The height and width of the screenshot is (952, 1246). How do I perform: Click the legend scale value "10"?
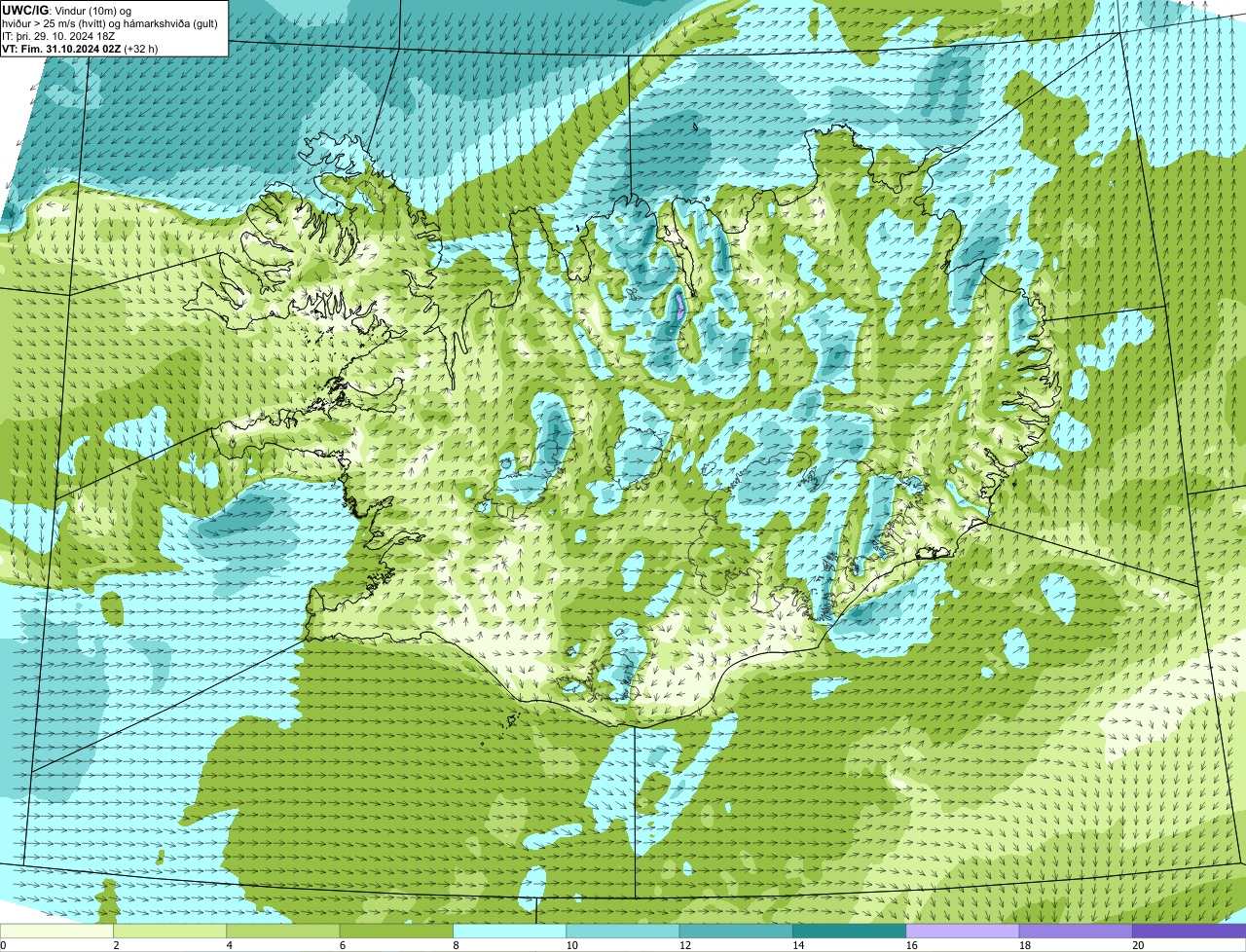click(x=571, y=945)
